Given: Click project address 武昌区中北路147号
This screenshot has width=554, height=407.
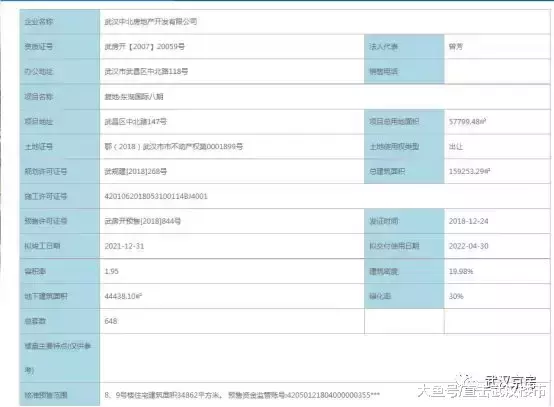Looking at the screenshot, I should [x=136, y=122].
